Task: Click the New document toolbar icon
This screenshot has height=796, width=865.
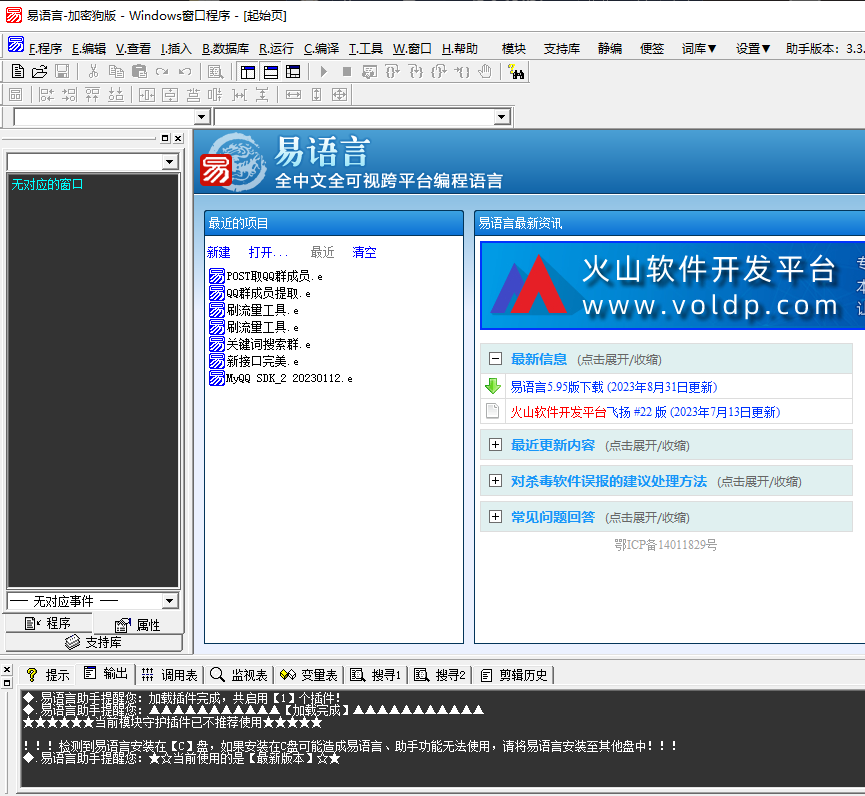Action: pos(18,72)
